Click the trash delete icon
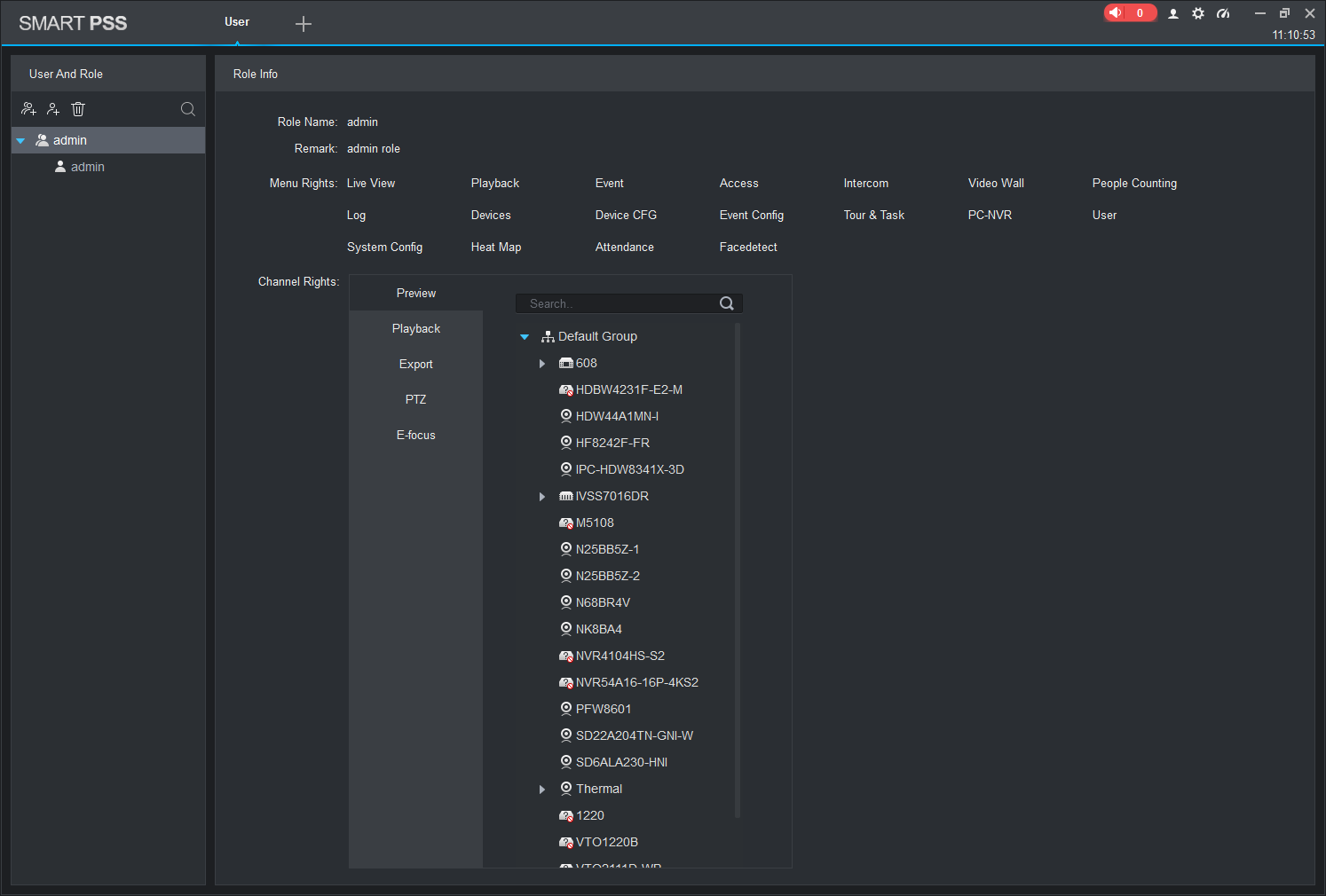This screenshot has width=1326, height=896. (x=78, y=109)
